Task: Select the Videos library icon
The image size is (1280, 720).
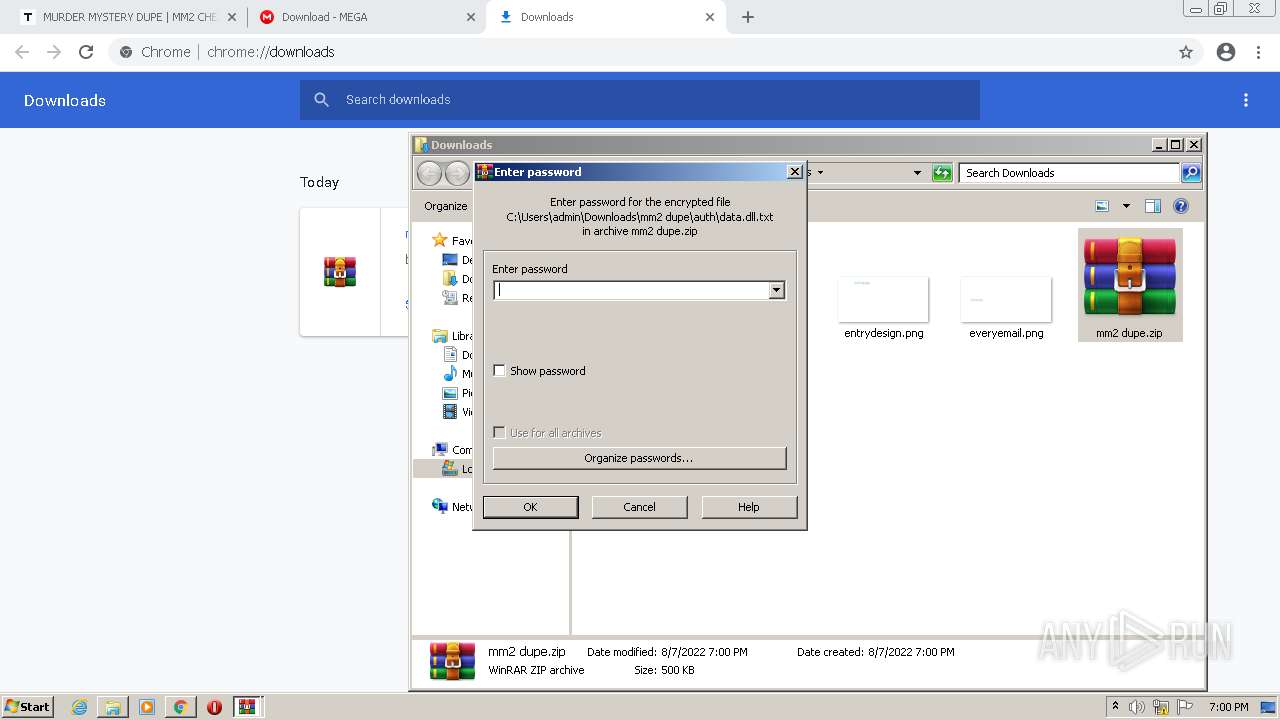Action: click(450, 411)
